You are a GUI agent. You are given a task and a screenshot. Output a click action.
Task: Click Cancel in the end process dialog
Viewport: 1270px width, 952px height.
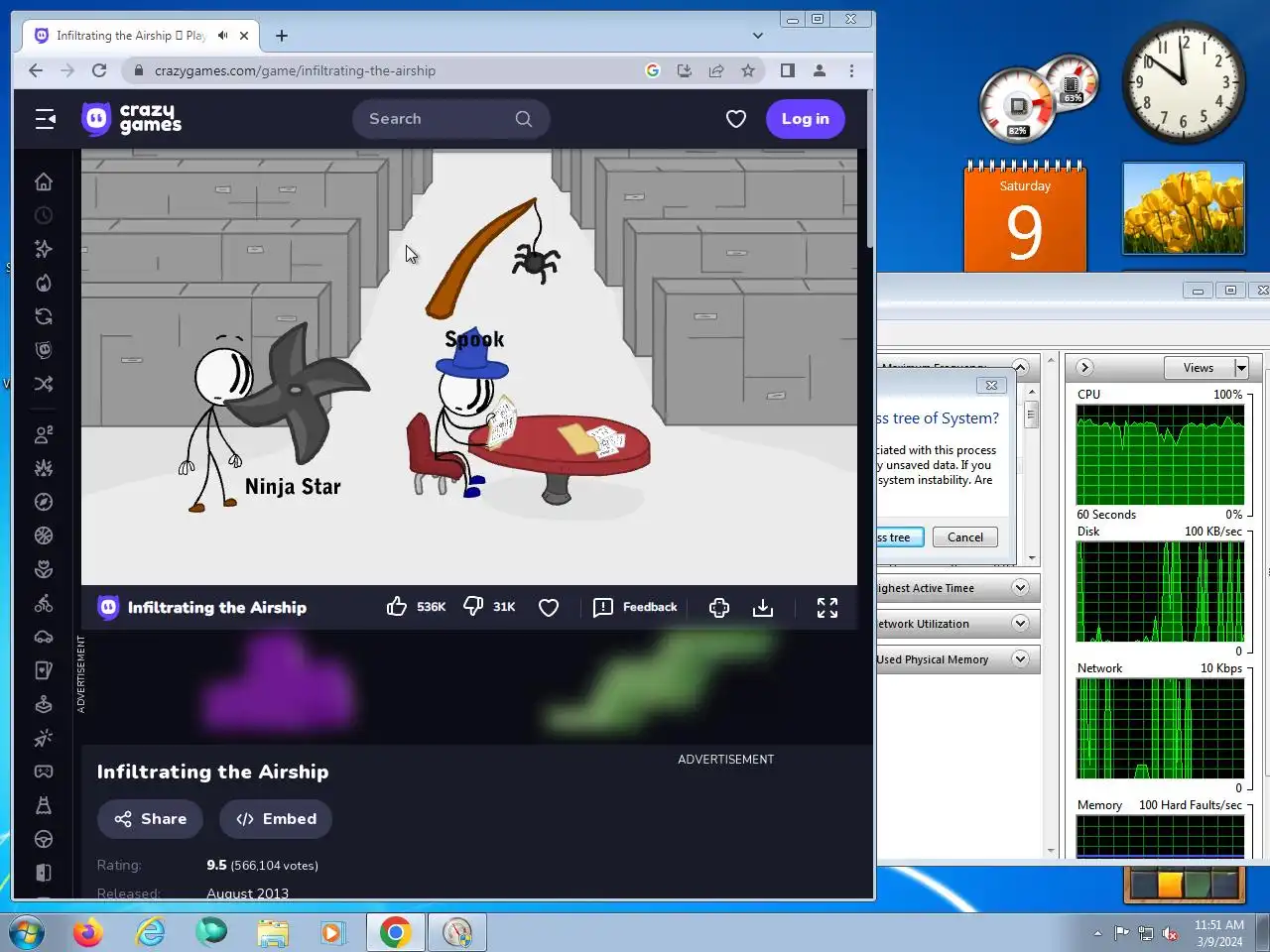pyautogui.click(x=964, y=537)
